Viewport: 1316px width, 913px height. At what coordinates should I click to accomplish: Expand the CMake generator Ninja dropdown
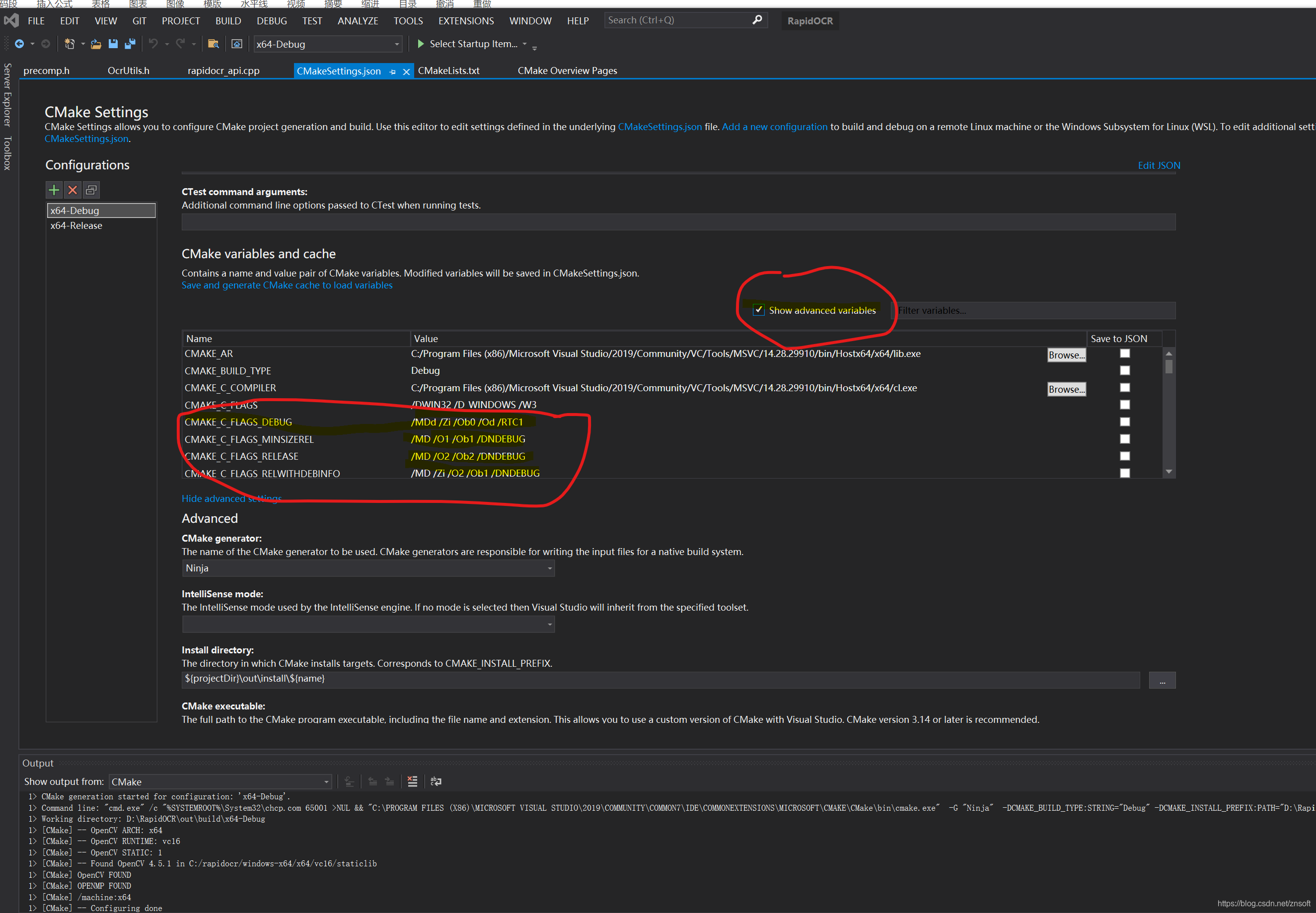(549, 568)
